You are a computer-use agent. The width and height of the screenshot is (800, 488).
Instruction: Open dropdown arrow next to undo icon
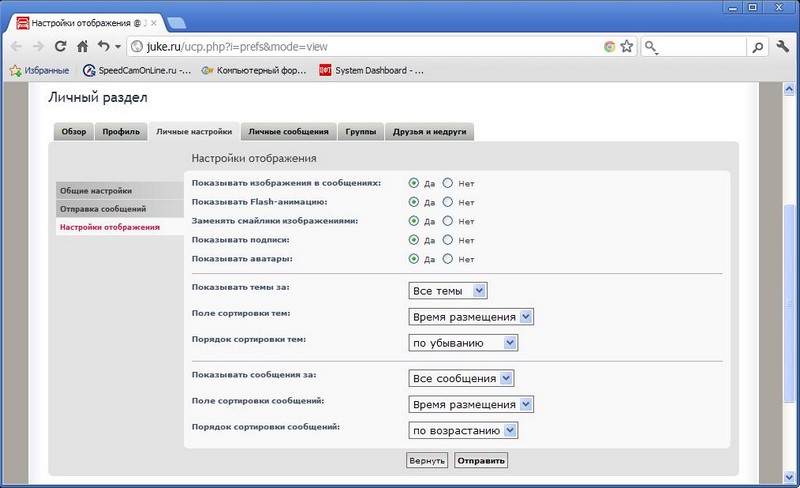[118, 46]
